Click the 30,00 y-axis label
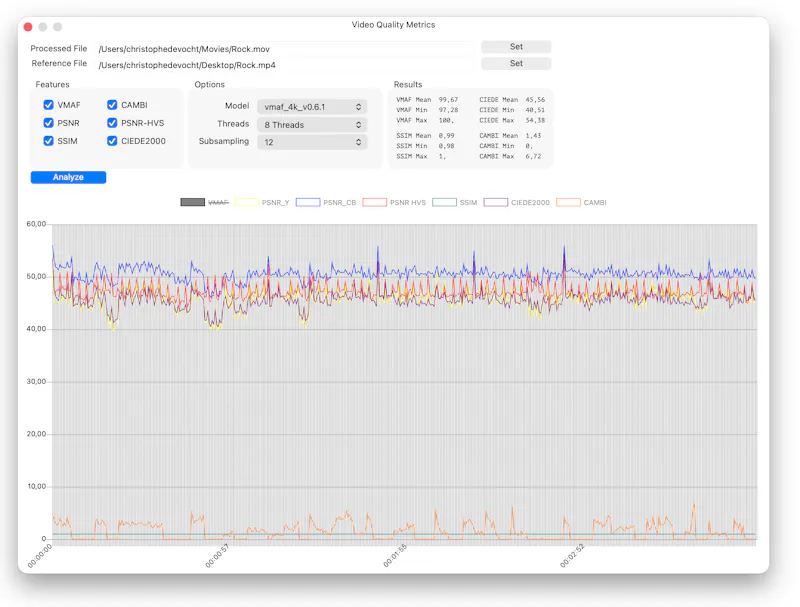The image size is (800, 607). (36, 382)
